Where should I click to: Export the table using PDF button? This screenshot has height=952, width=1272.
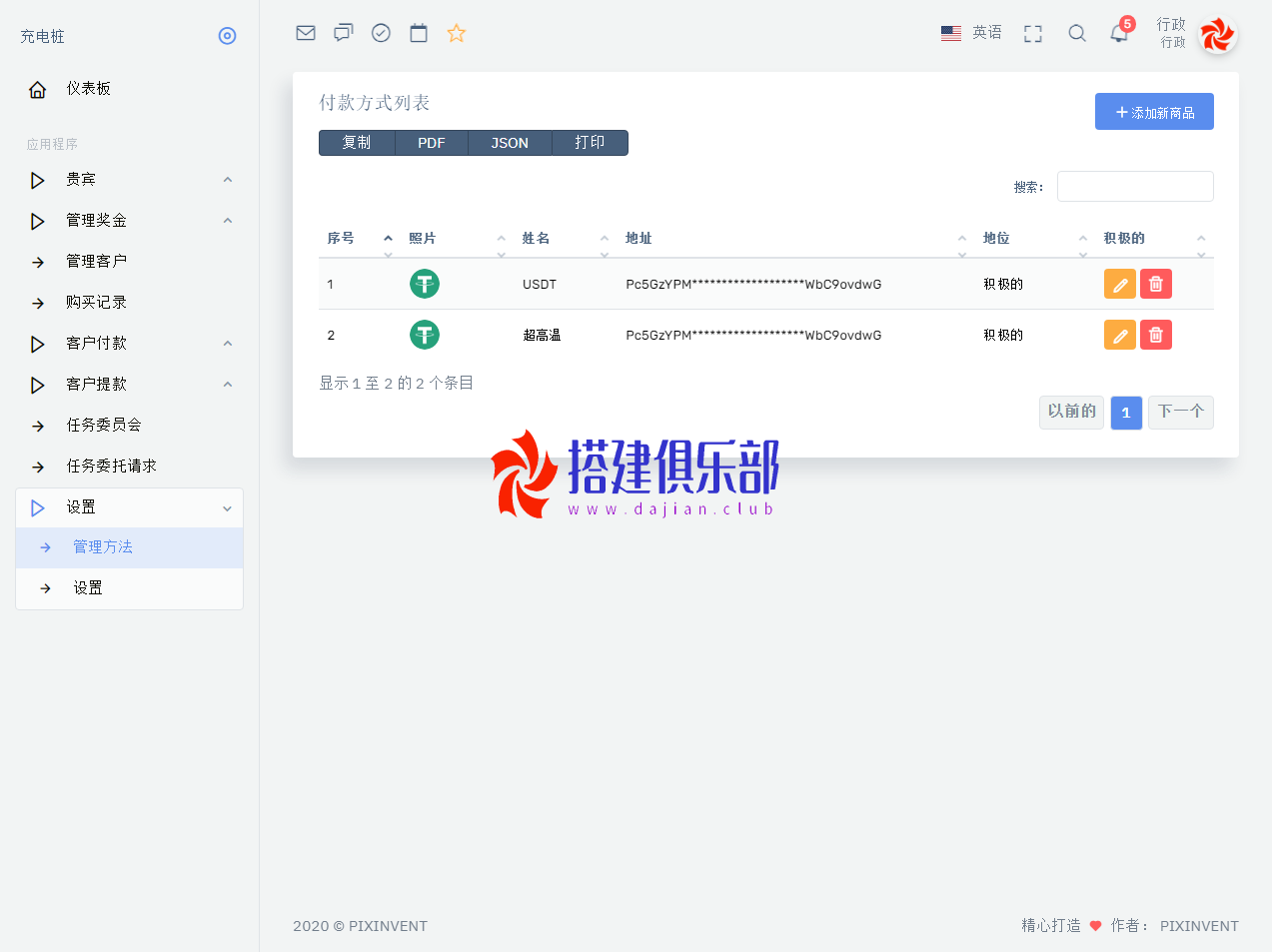click(x=432, y=143)
